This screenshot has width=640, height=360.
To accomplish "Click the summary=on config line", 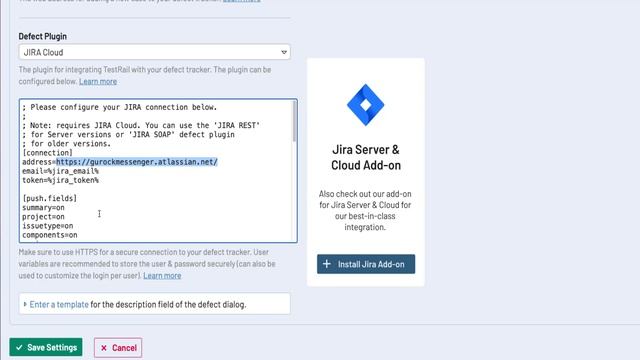I will point(43,207).
